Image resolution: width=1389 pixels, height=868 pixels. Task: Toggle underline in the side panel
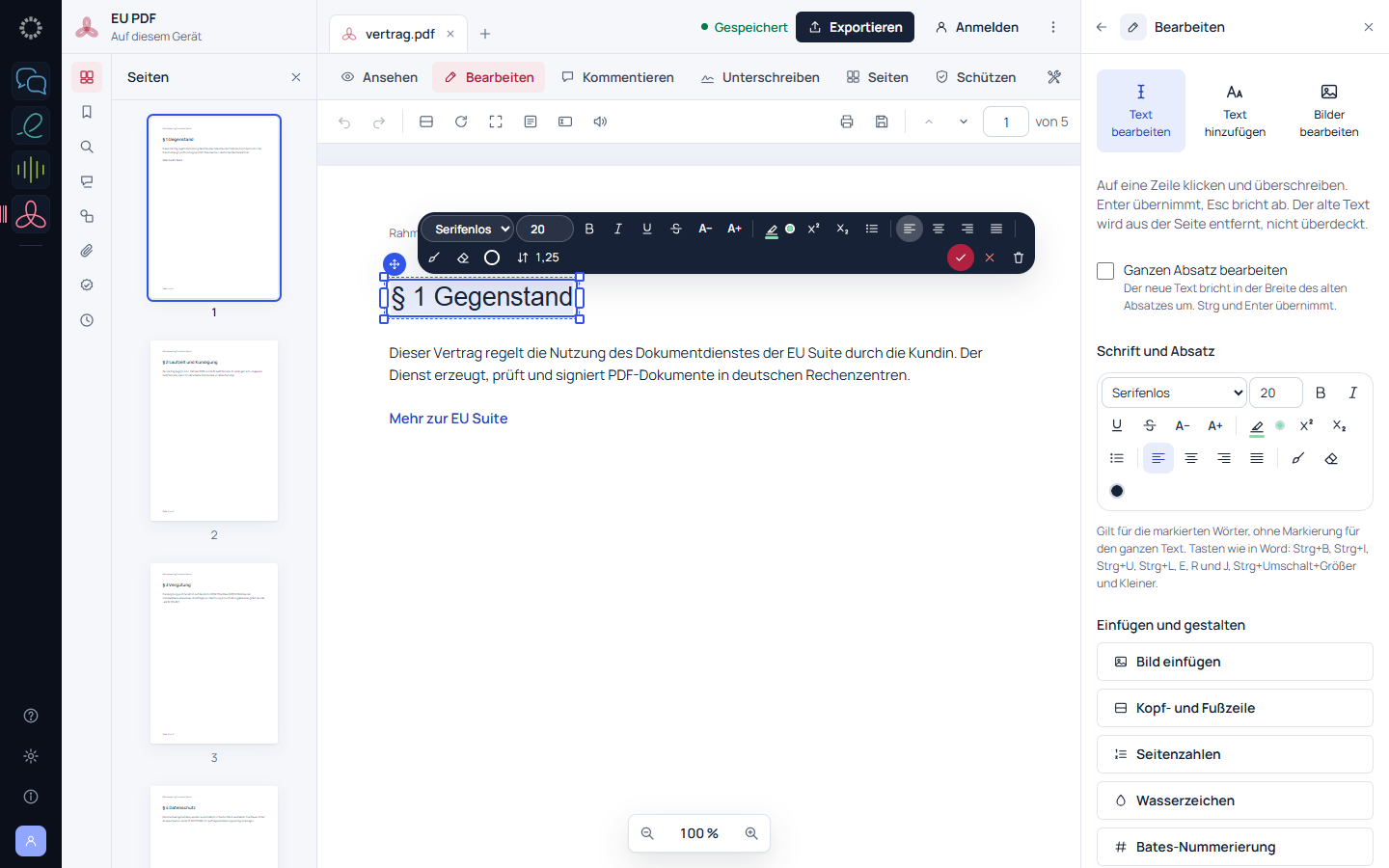click(x=1117, y=425)
